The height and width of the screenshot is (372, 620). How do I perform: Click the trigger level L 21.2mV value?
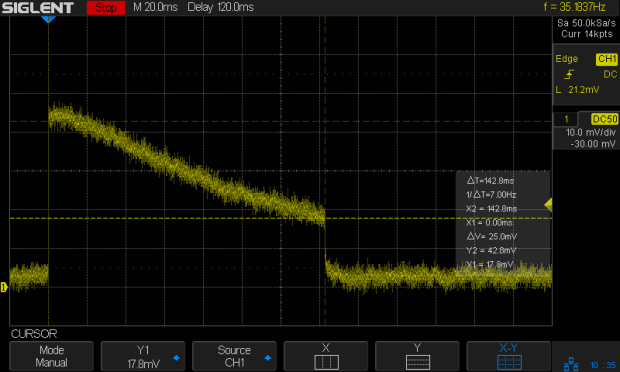pos(577,90)
